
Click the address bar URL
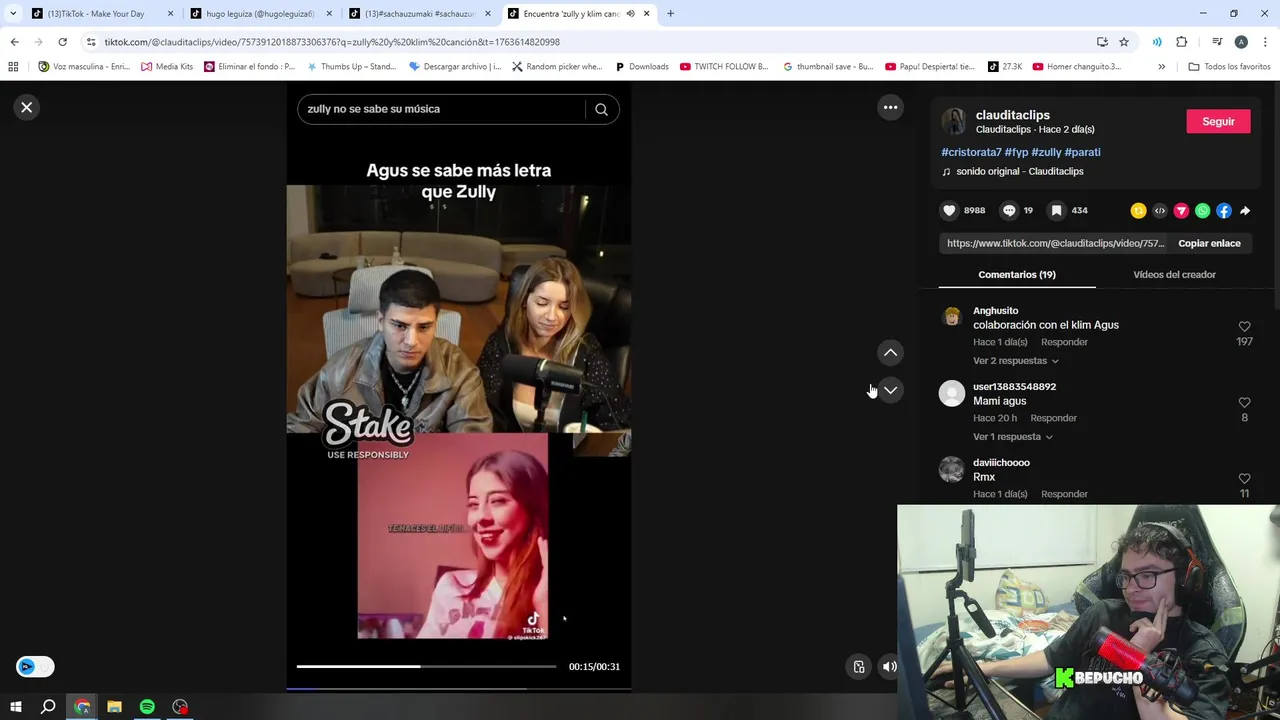click(332, 42)
